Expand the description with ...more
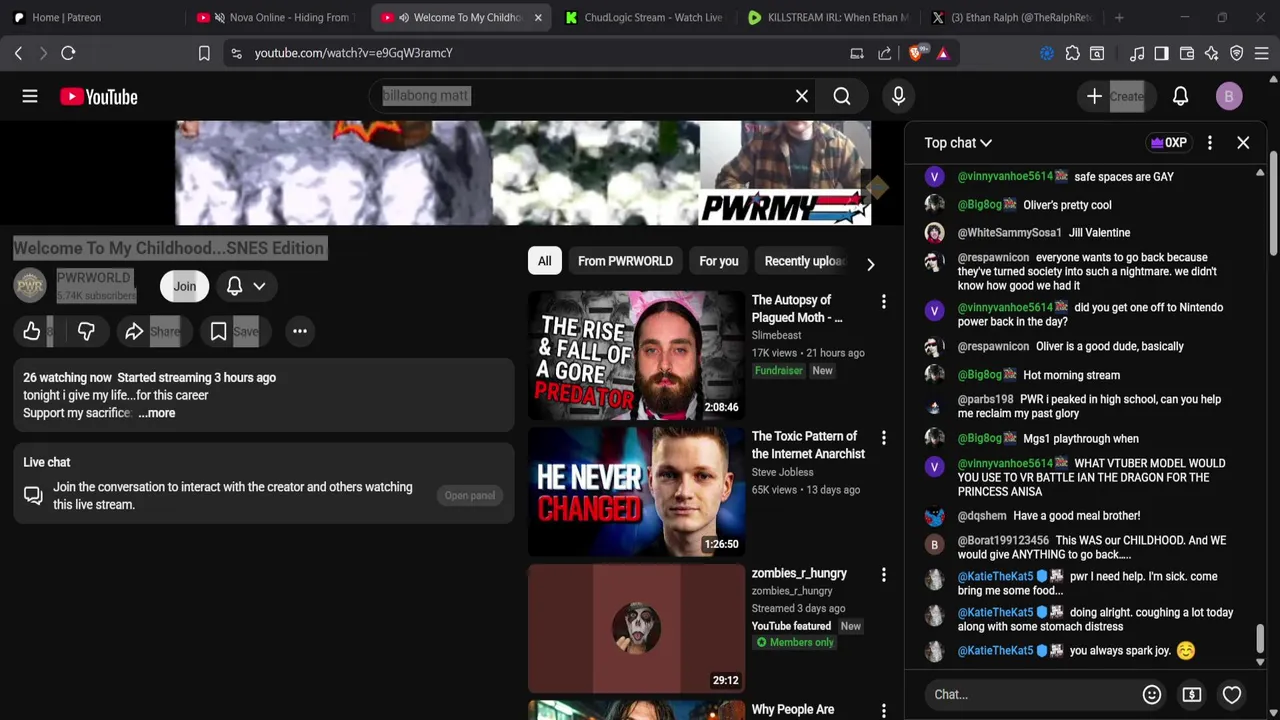The height and width of the screenshot is (720, 1280). click(157, 413)
